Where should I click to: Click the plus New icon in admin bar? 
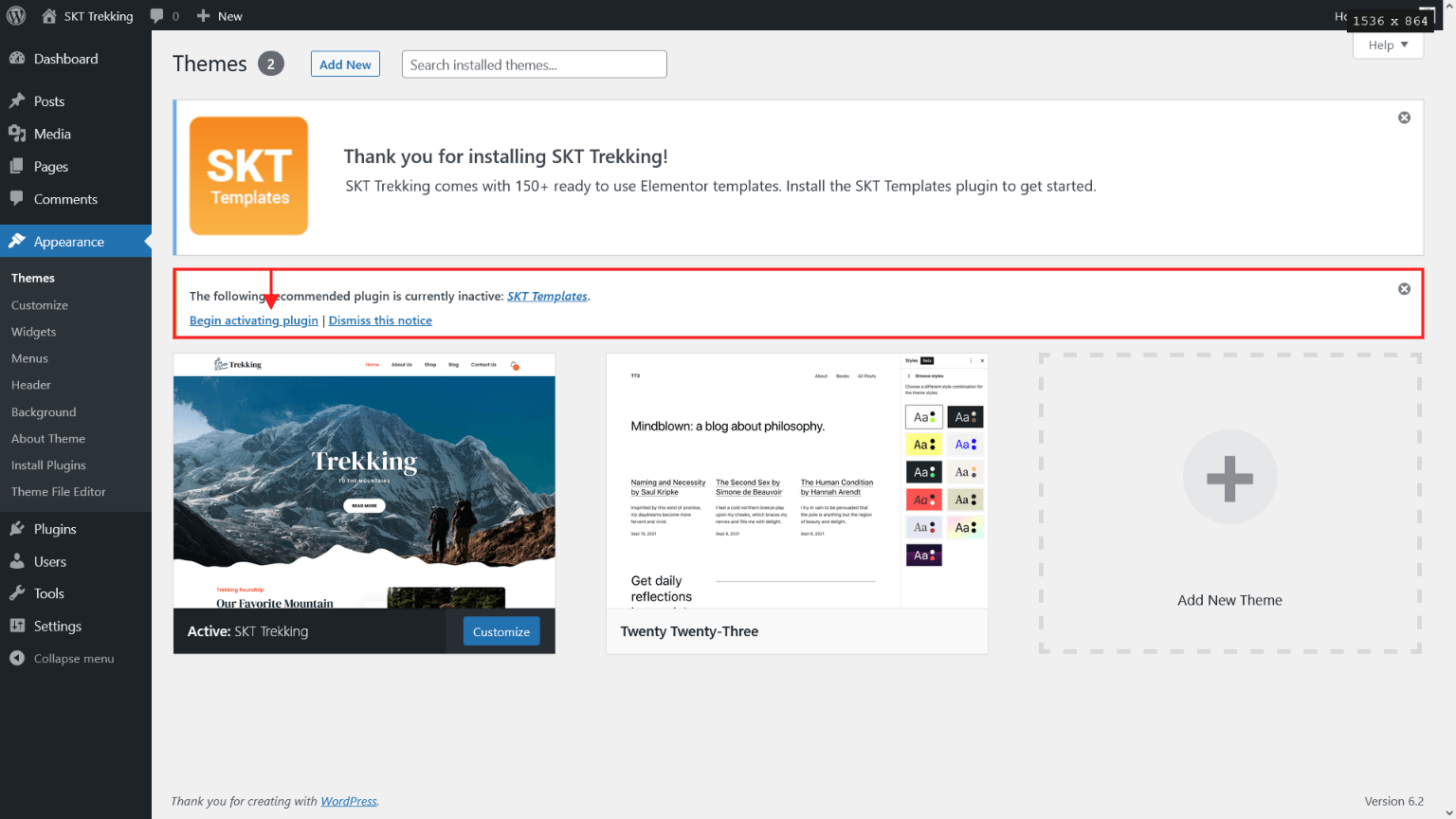coord(203,15)
